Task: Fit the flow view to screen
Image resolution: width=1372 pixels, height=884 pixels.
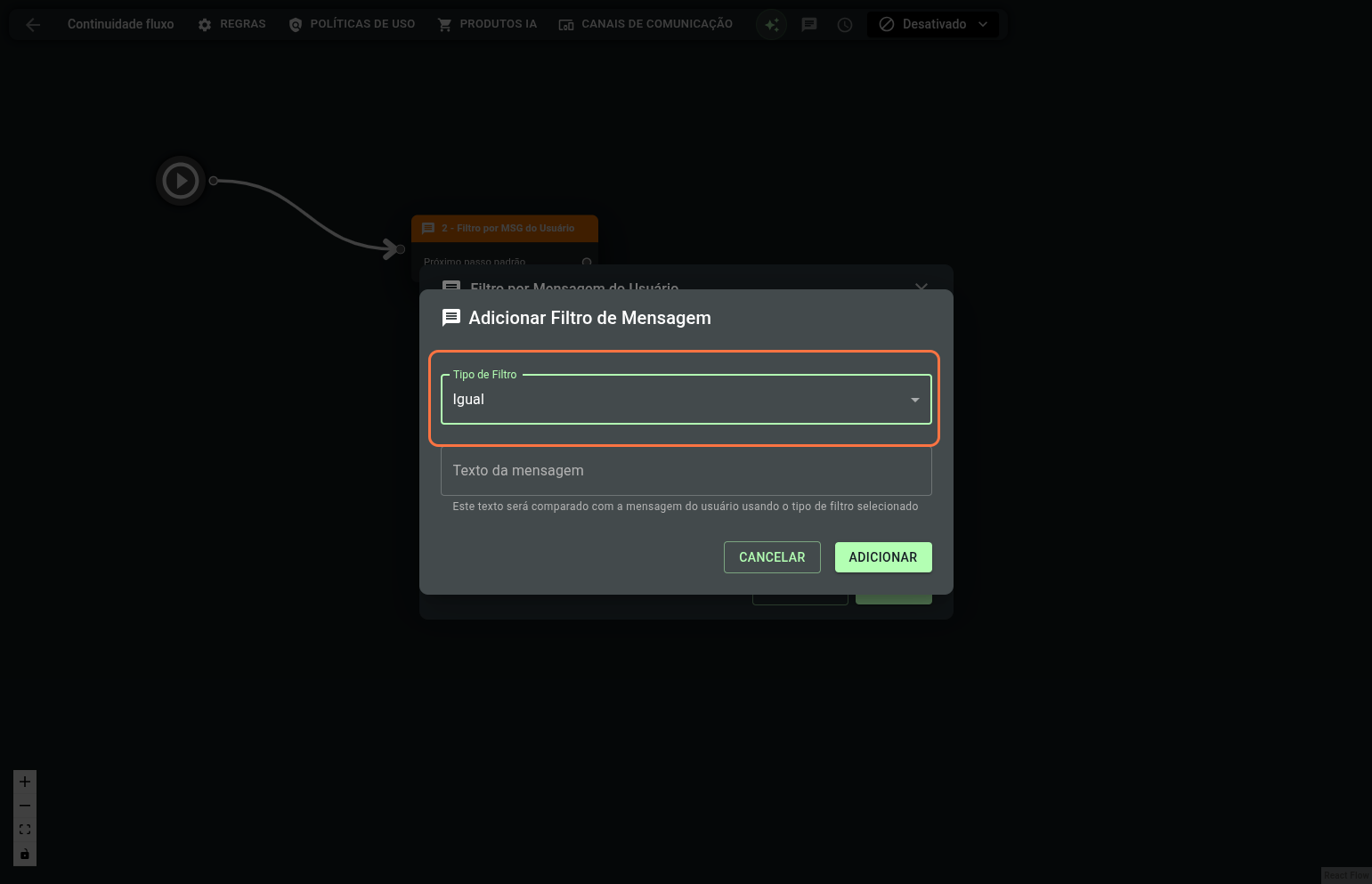Action: tap(25, 830)
